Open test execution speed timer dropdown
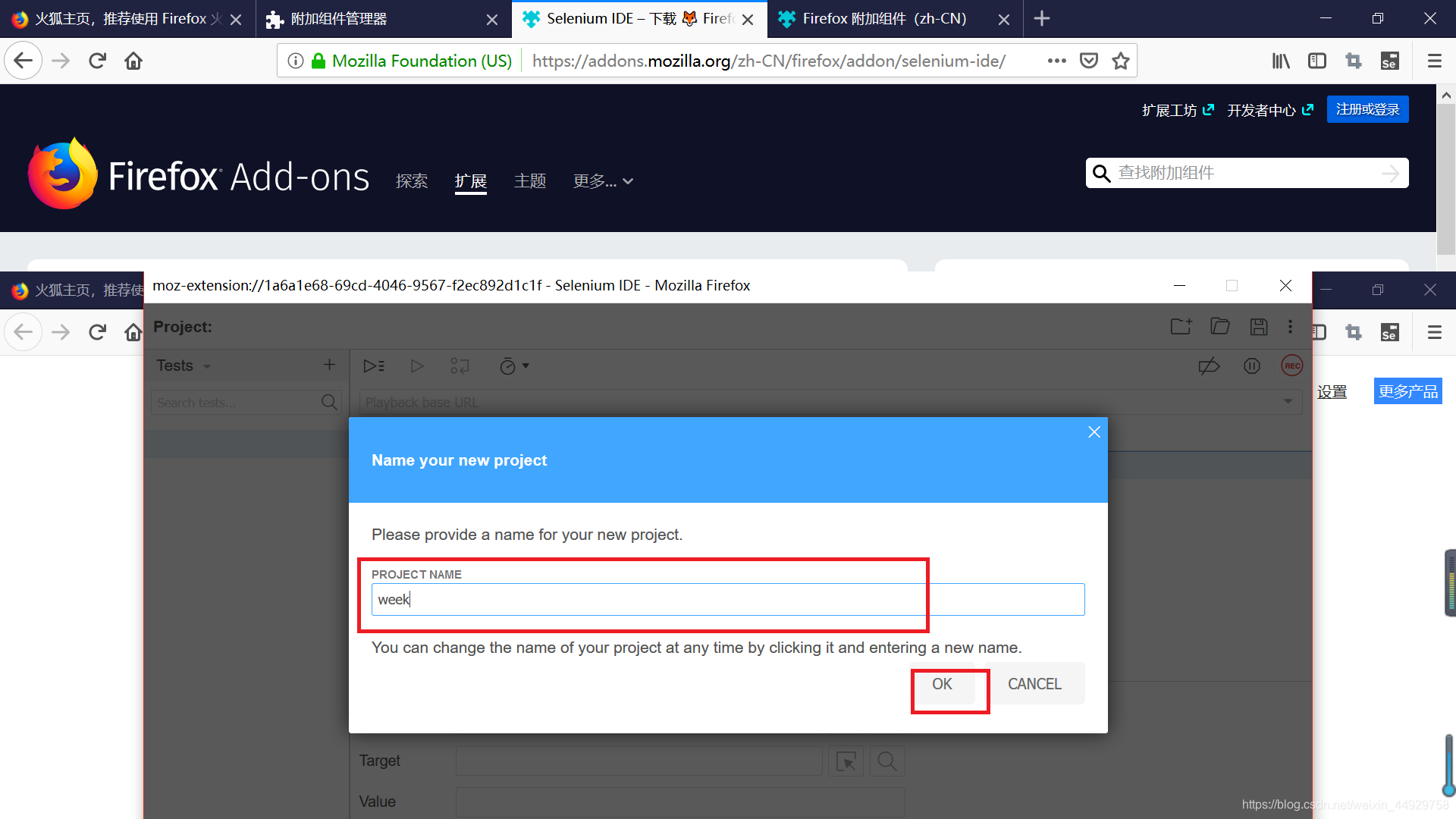This screenshot has height=819, width=1456. (x=514, y=366)
